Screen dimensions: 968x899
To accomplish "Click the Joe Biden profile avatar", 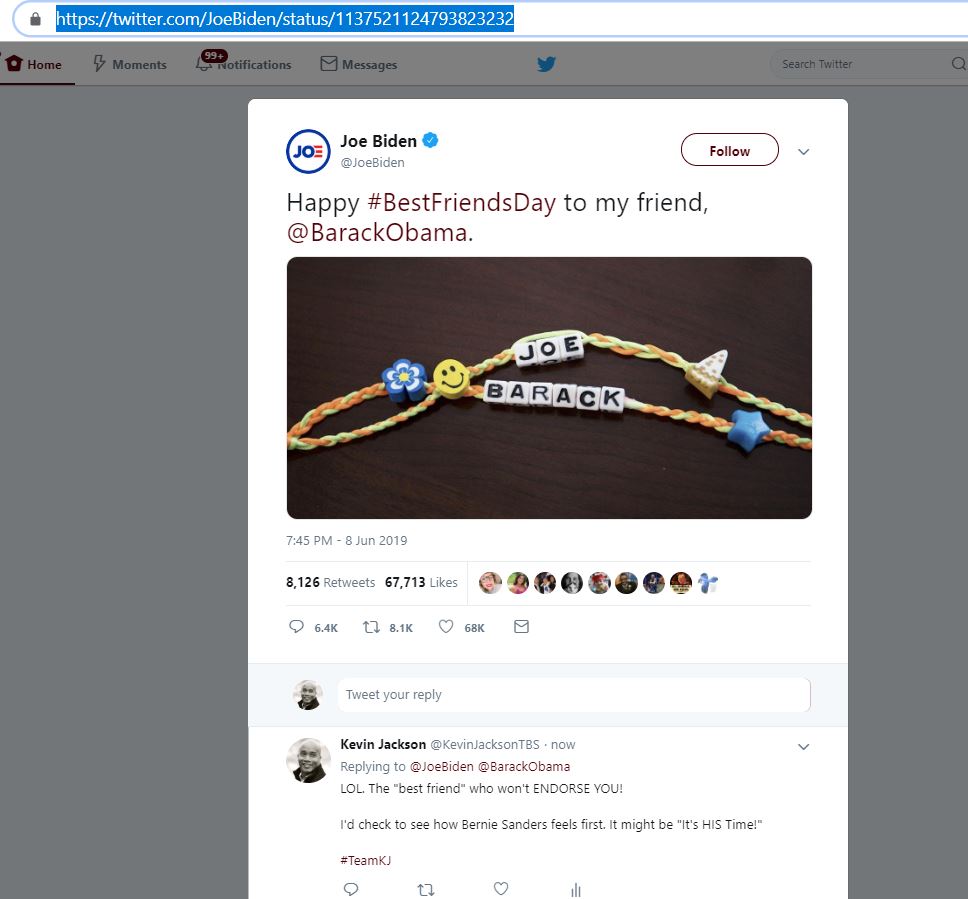I will point(308,151).
